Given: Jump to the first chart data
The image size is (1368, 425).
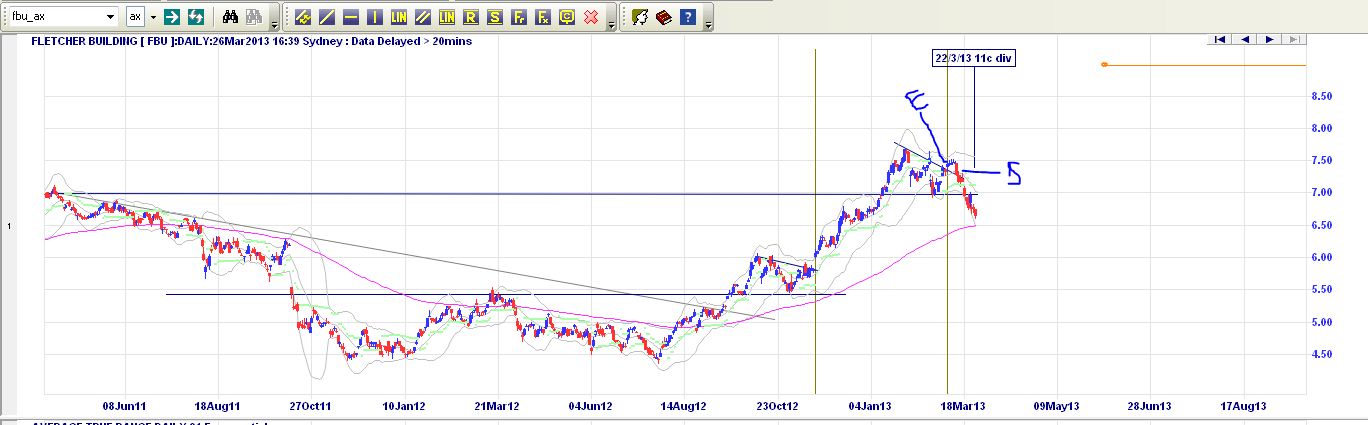Looking at the screenshot, I should [x=1220, y=39].
